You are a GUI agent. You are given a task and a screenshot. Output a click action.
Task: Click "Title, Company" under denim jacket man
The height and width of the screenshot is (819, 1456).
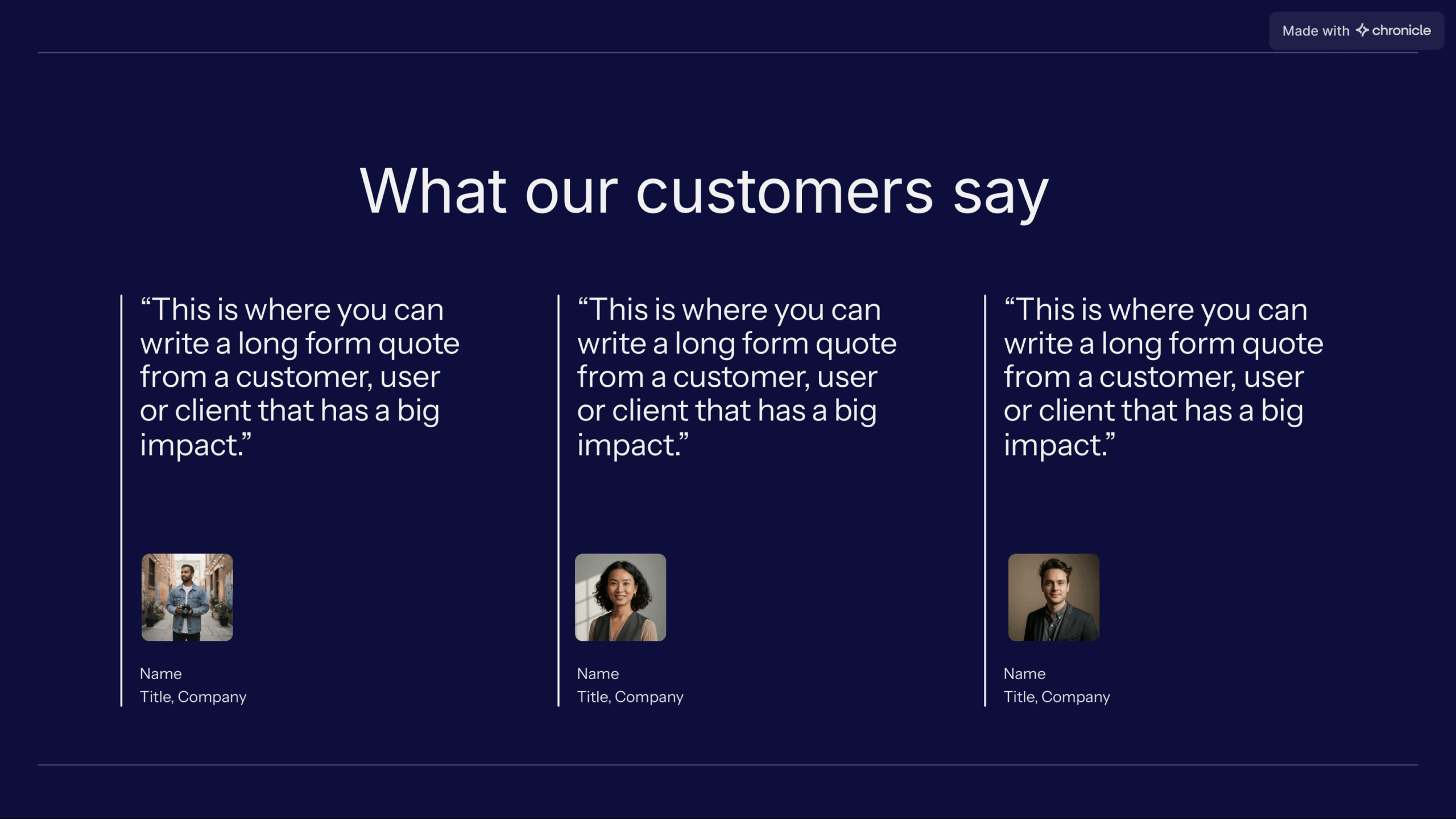[193, 697]
